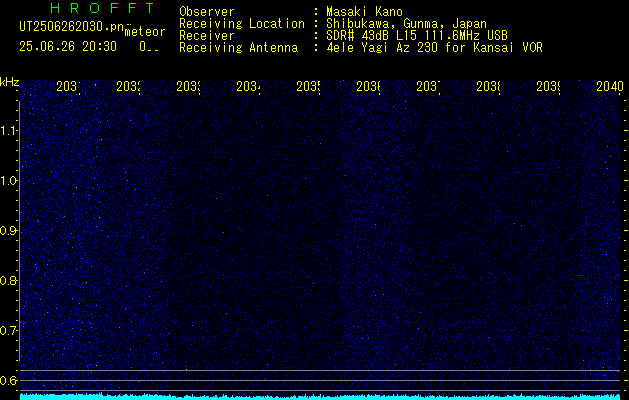Screen dimensions: 629x400
Task: Click the Observer label
Action: coord(207,11)
